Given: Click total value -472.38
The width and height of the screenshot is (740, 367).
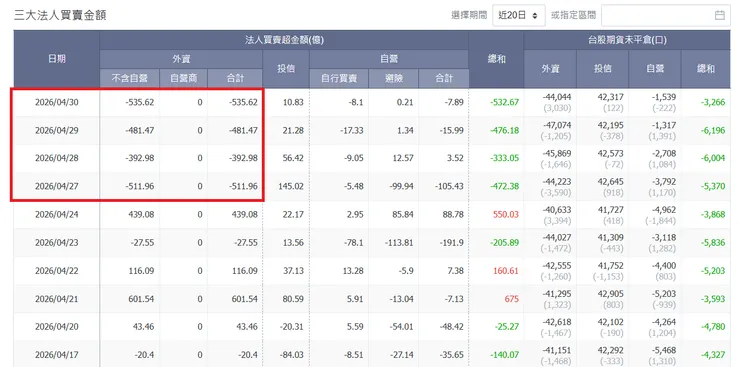Looking at the screenshot, I should (x=504, y=186).
